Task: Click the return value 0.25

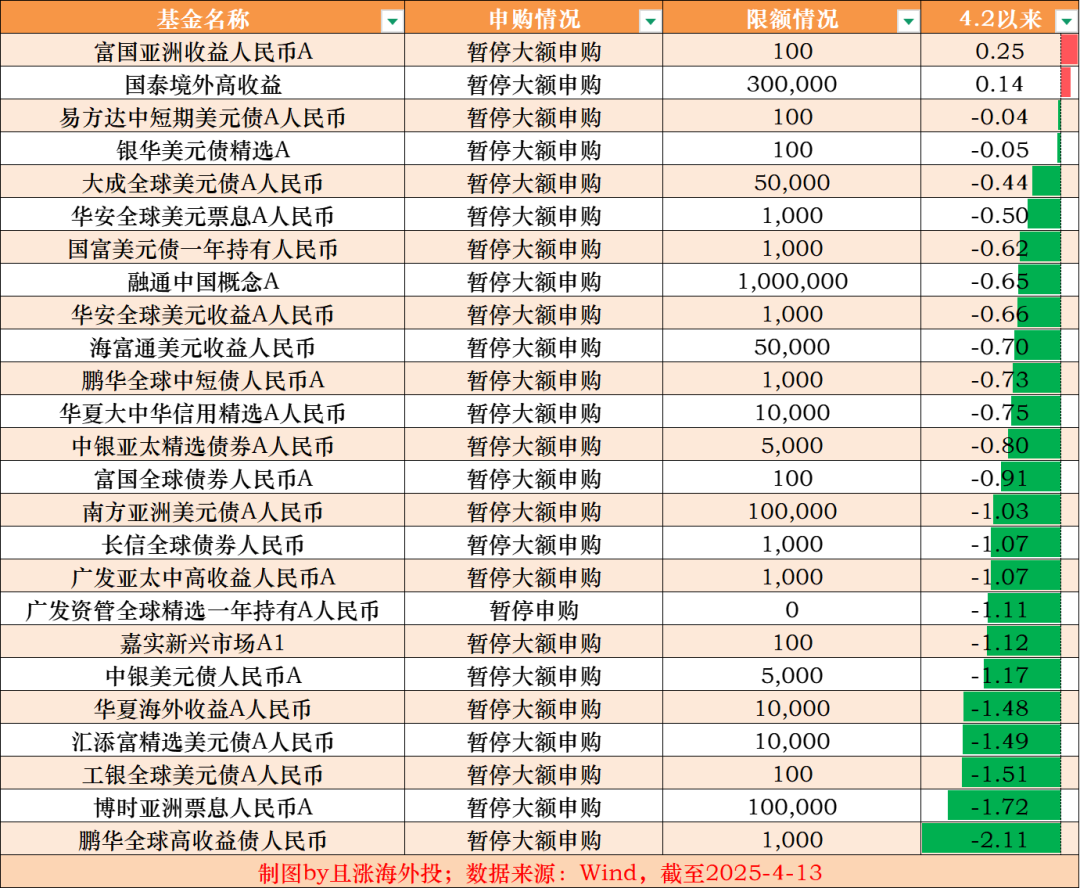Action: (x=1000, y=51)
